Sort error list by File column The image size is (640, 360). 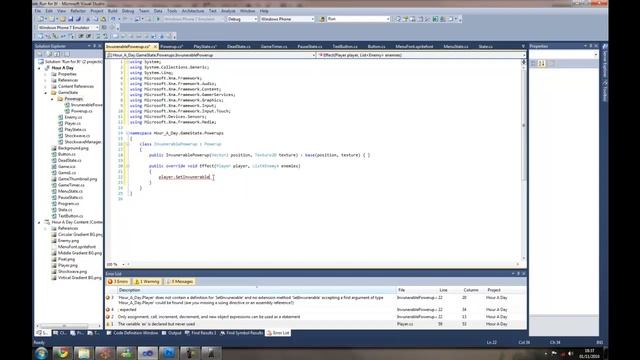tap(416, 290)
